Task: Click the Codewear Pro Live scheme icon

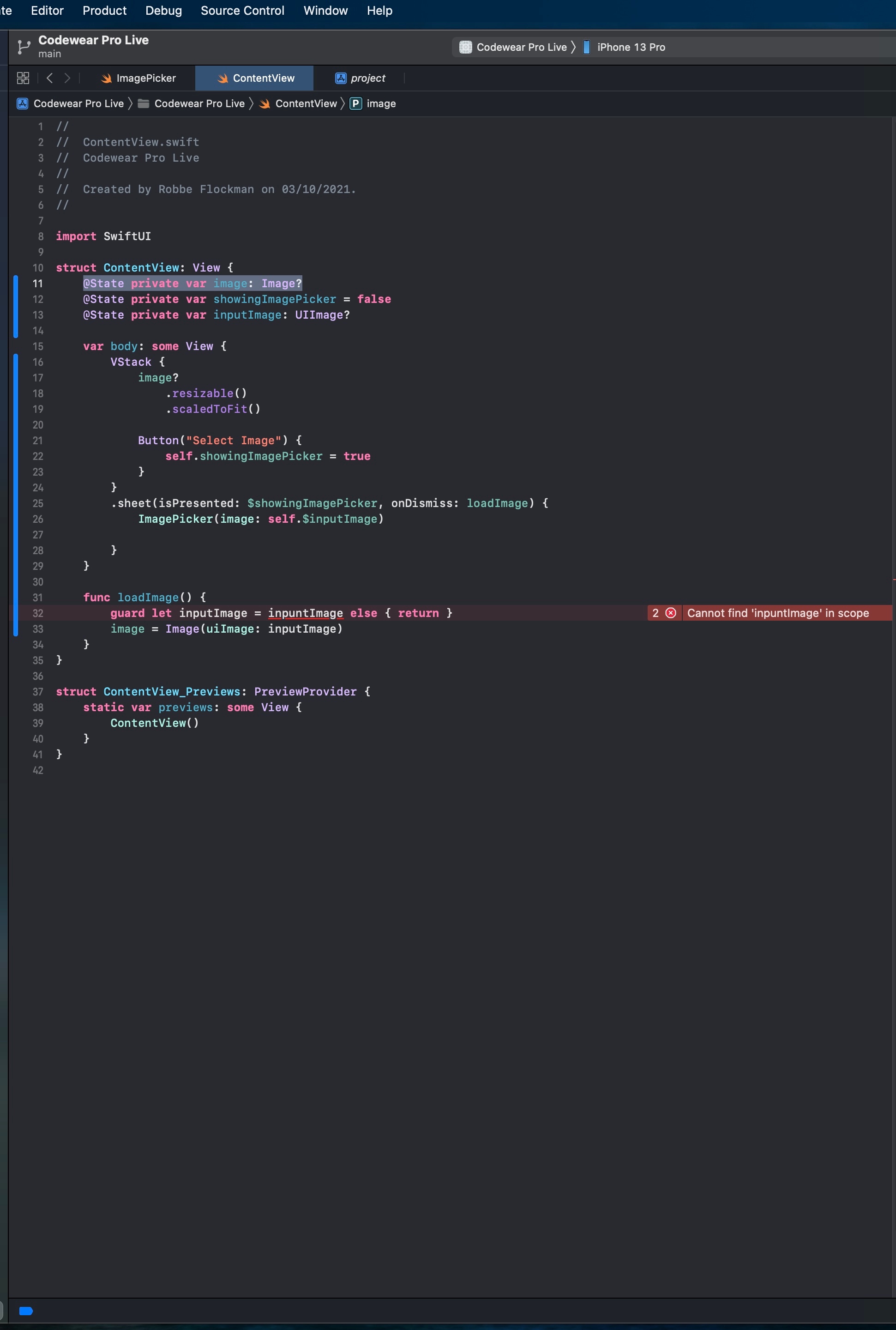Action: pyautogui.click(x=465, y=47)
